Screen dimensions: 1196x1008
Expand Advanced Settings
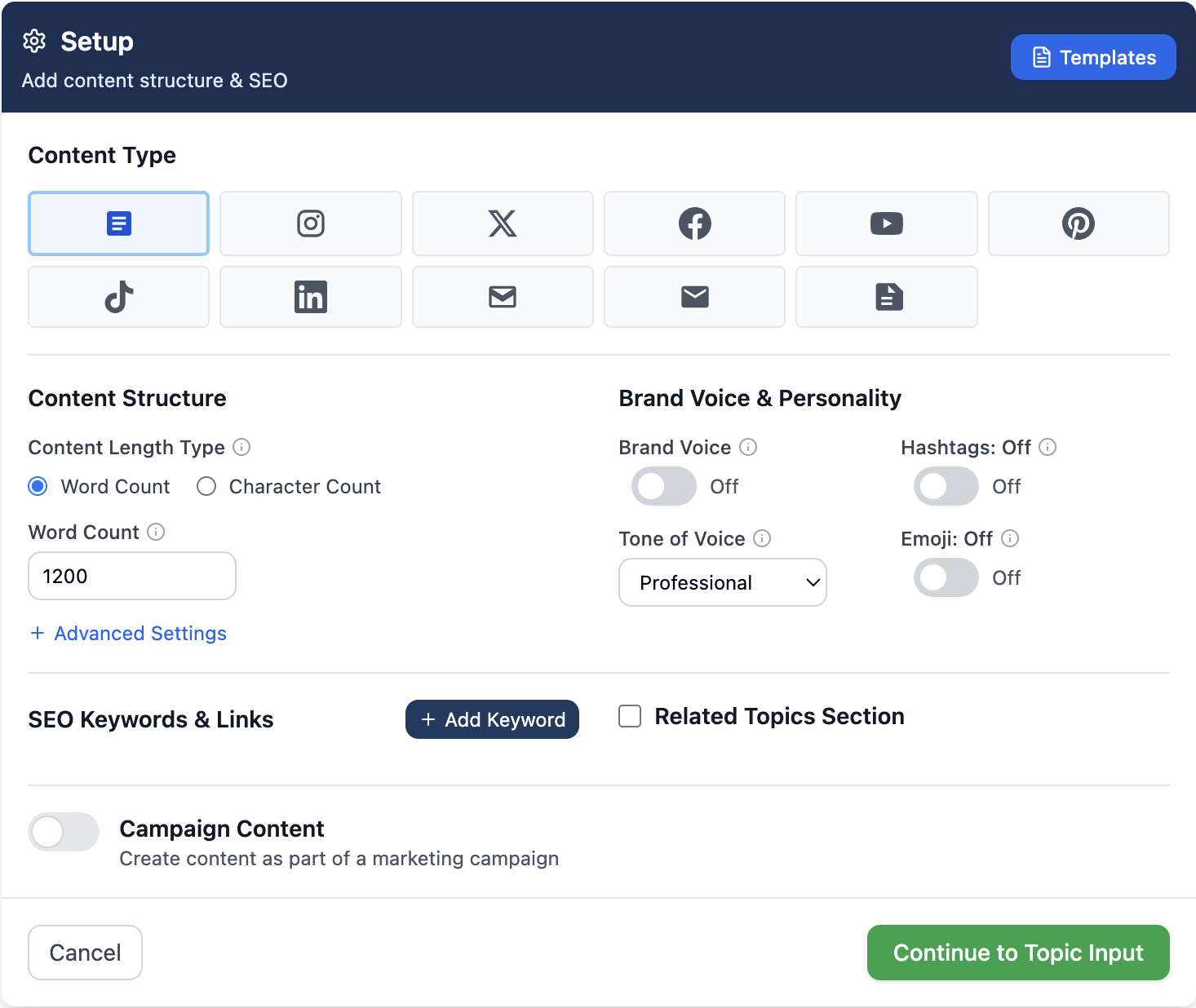click(129, 634)
